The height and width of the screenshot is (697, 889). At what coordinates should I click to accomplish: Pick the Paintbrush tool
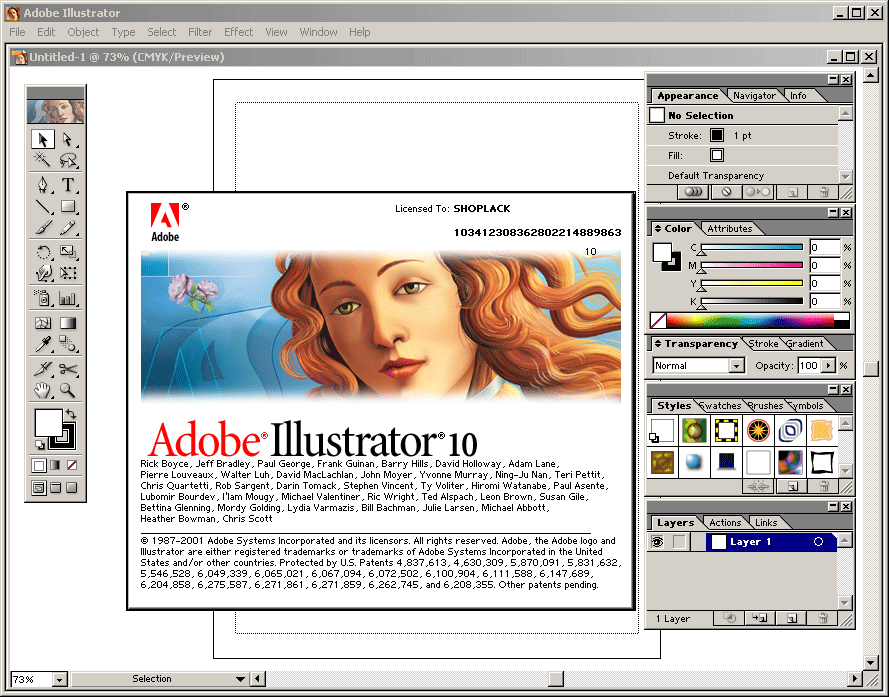[43, 228]
